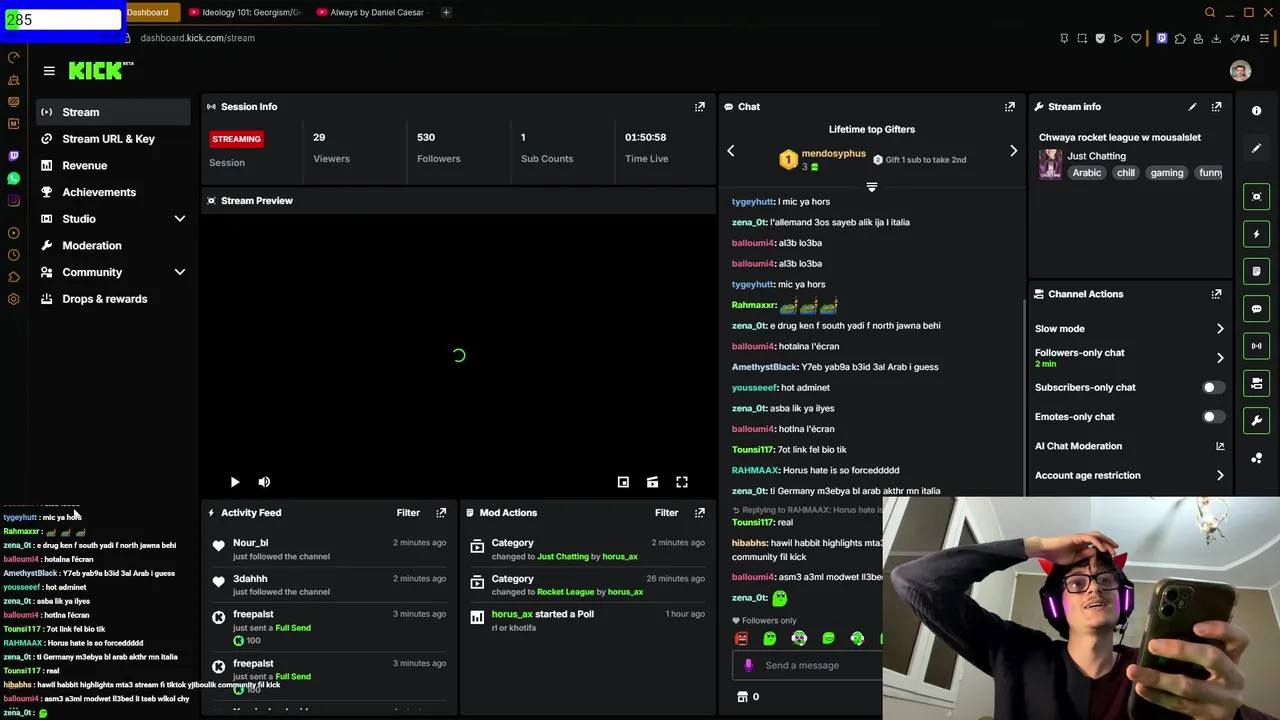Toggle the chat bubble widget icon in right bar

coord(1257,309)
